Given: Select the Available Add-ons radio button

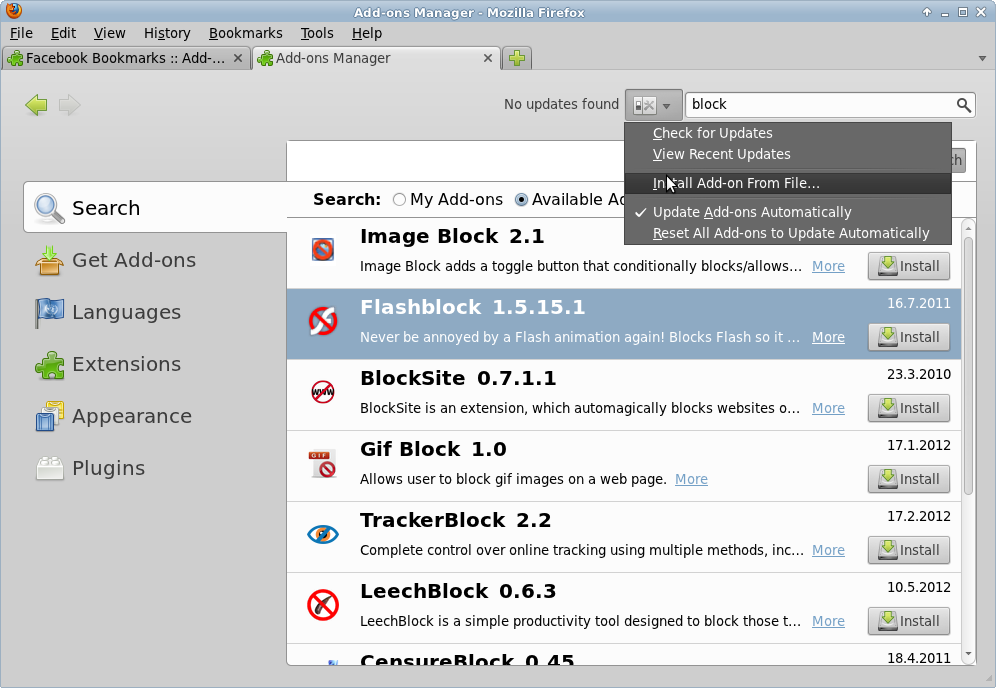Looking at the screenshot, I should point(522,200).
